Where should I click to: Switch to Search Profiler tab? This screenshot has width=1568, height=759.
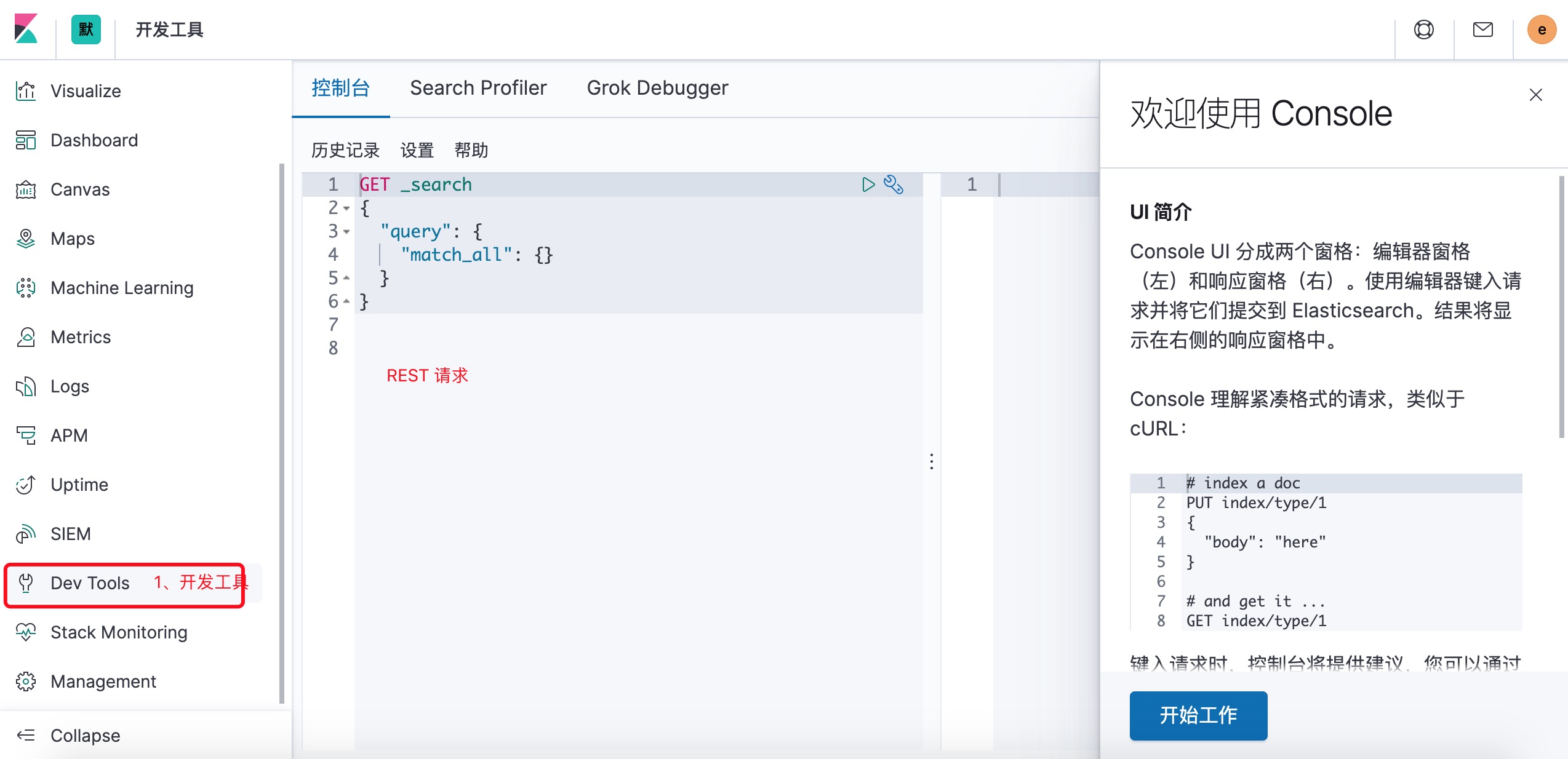[478, 88]
